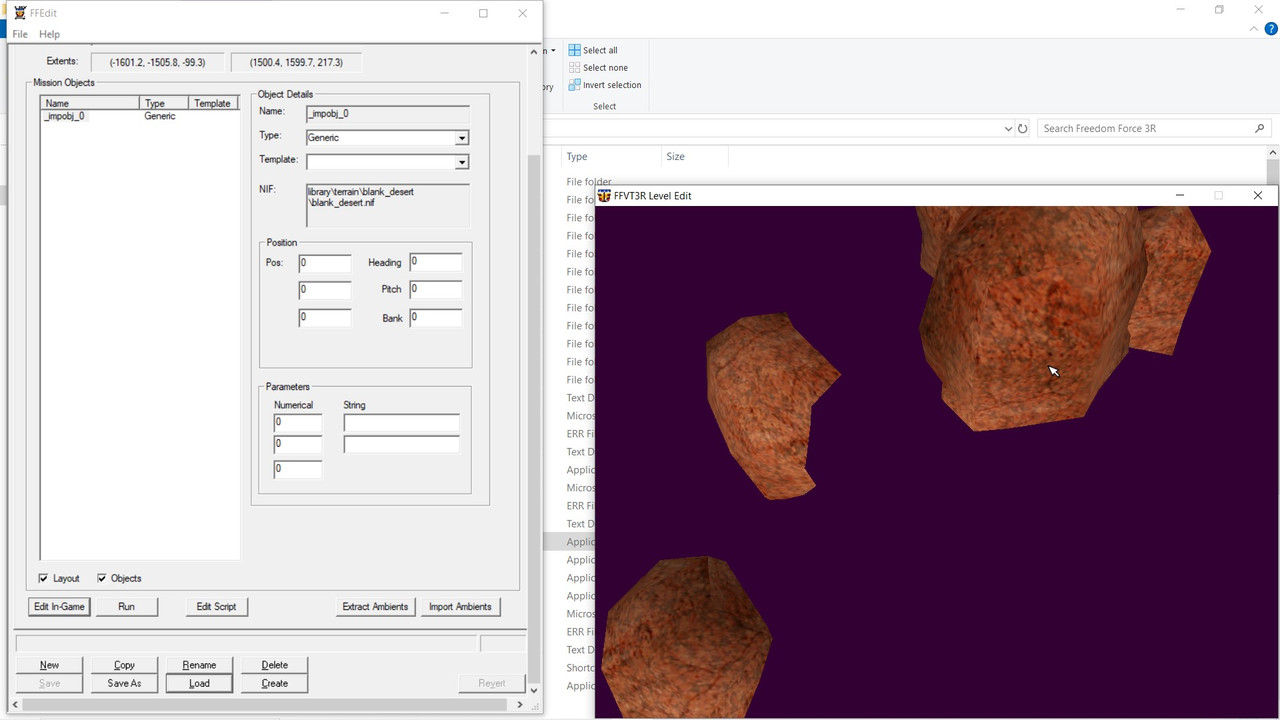1280x720 pixels.
Task: Click the Save As button
Action: coord(124,684)
